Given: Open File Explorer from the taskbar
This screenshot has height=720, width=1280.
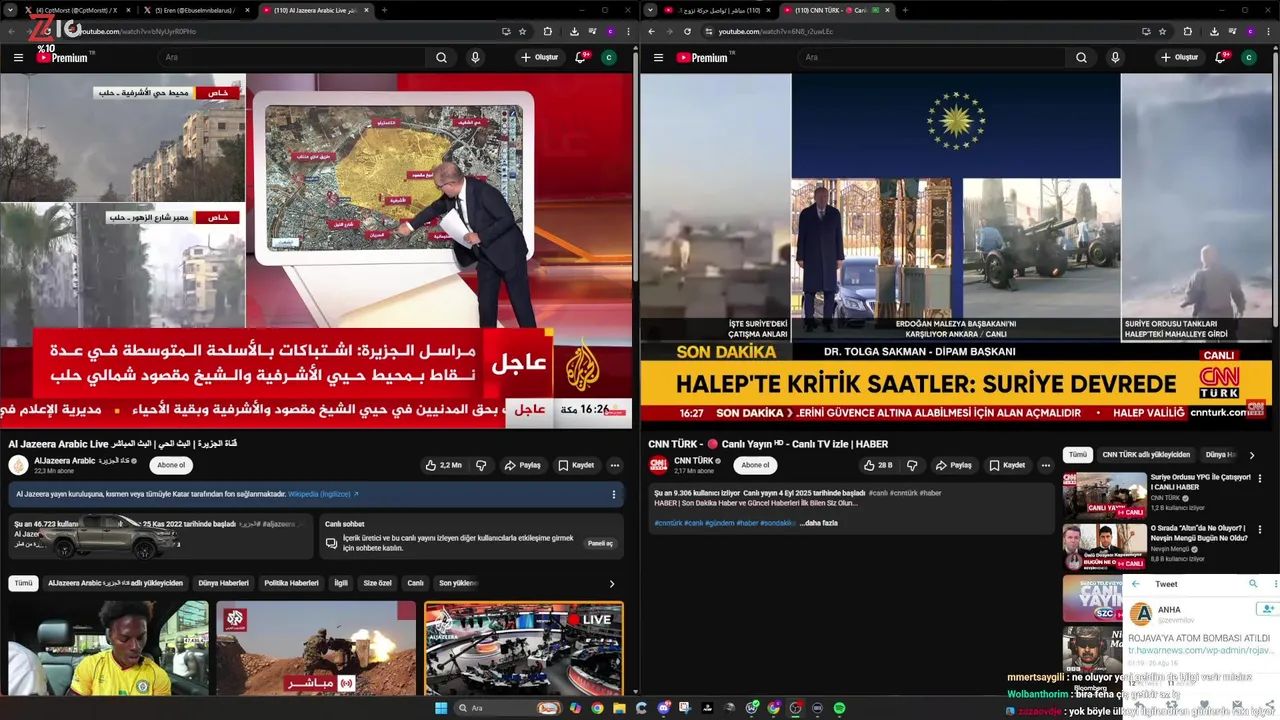Looking at the screenshot, I should (x=620, y=708).
